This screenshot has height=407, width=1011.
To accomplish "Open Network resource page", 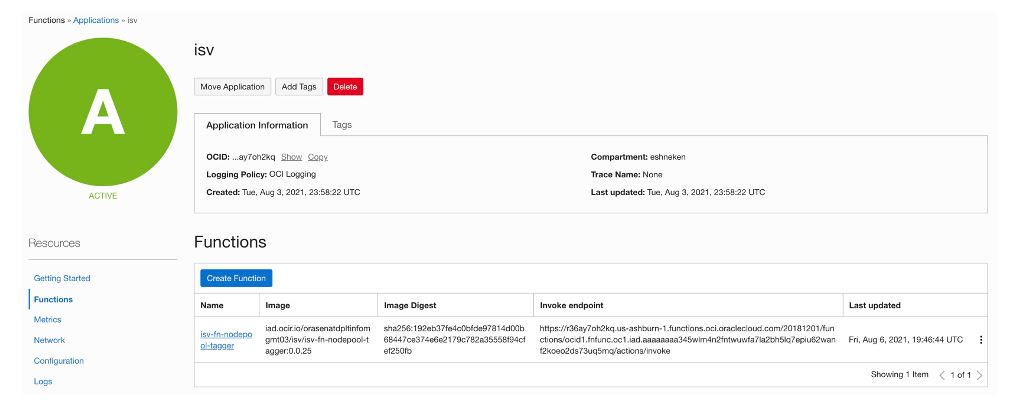I will point(50,340).
